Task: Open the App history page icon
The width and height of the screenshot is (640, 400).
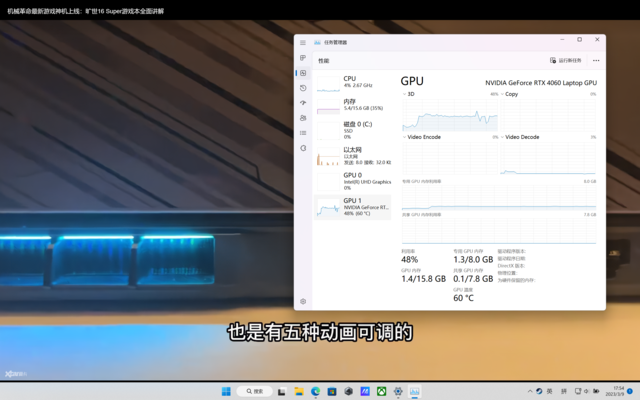Action: click(x=303, y=88)
